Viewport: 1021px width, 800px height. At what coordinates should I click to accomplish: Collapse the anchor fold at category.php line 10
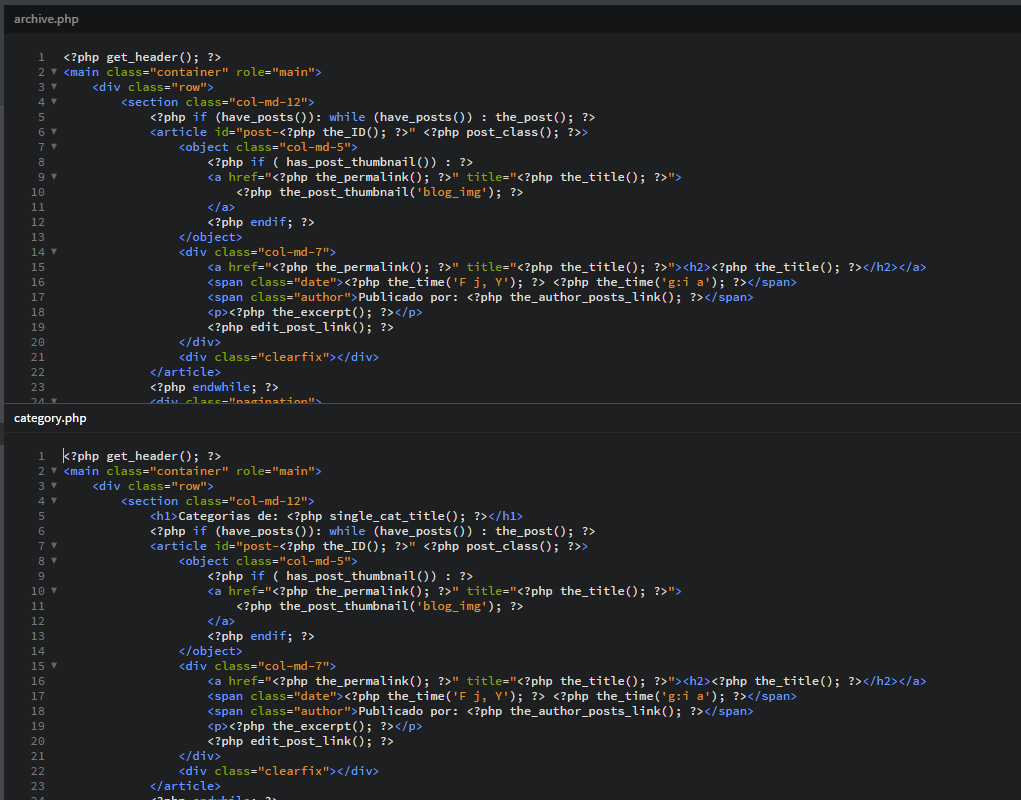54,590
